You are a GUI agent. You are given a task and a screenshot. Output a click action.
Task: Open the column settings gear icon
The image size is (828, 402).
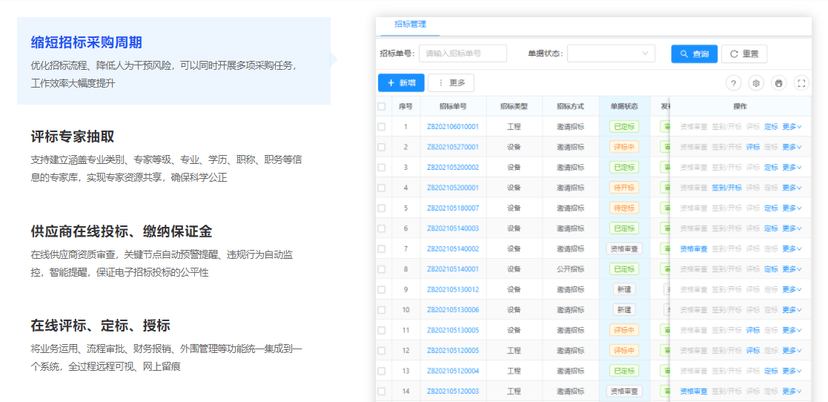[756, 83]
